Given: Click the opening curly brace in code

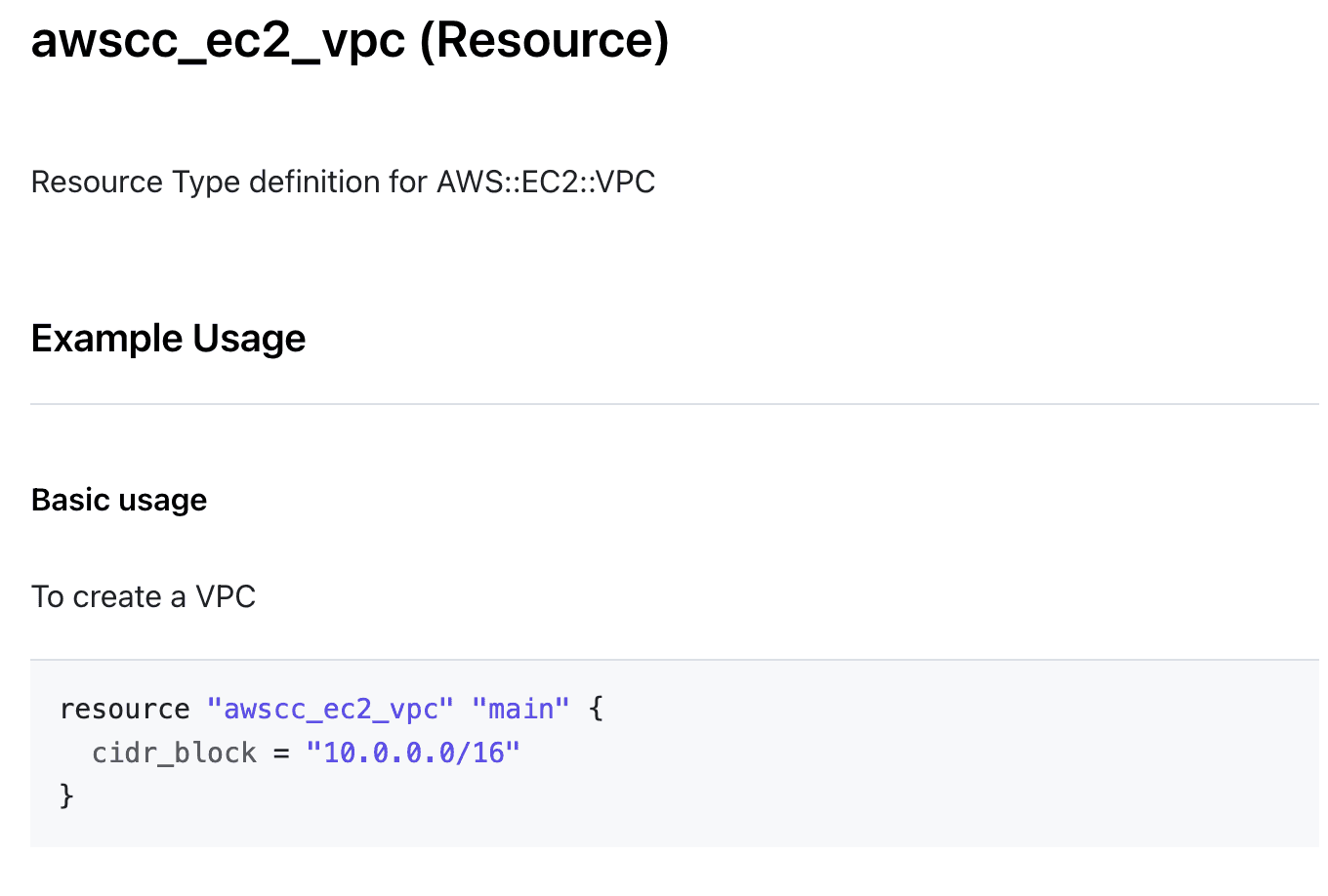Looking at the screenshot, I should 597,710.
